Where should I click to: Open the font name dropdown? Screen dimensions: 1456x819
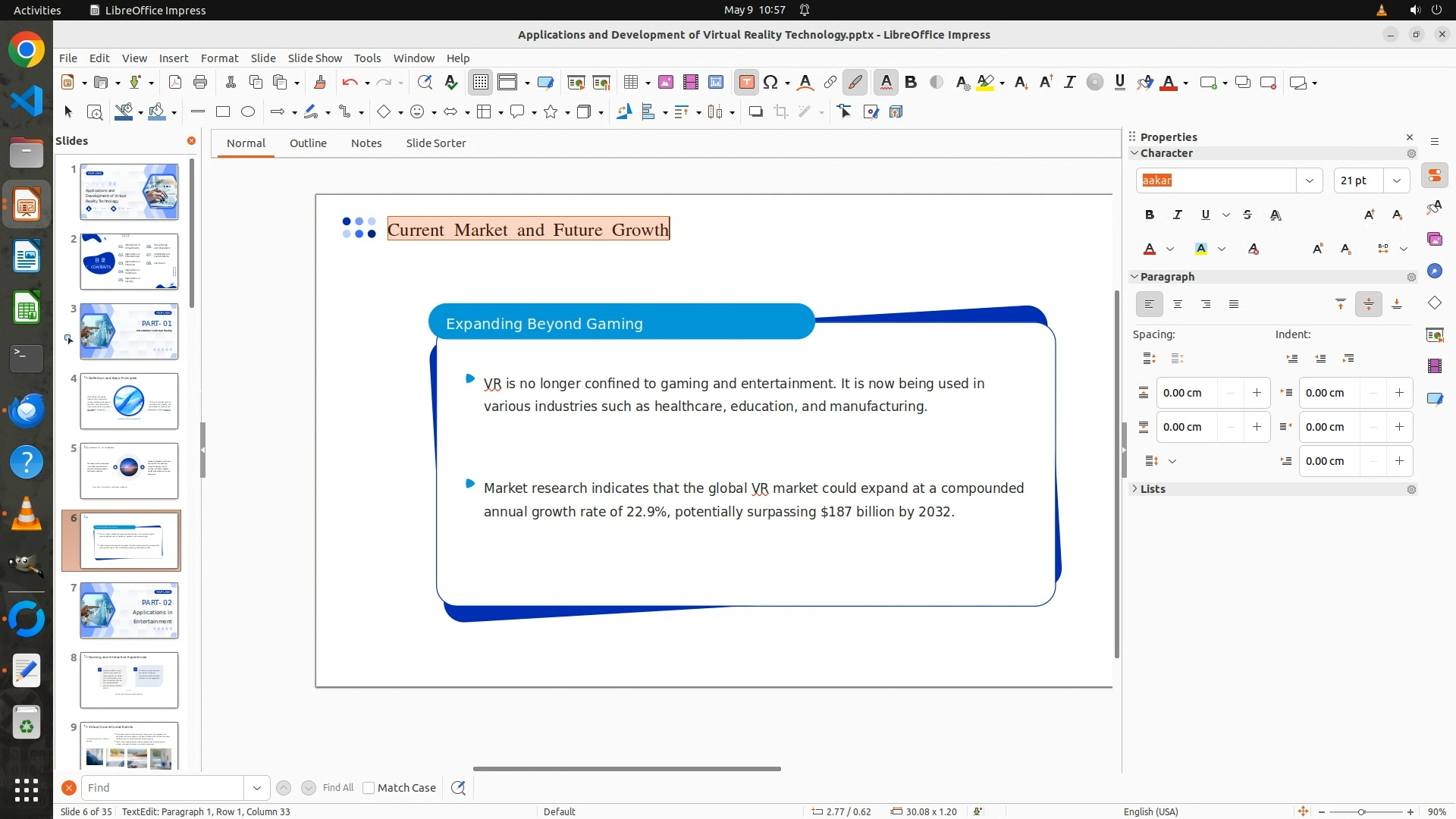[1309, 180]
